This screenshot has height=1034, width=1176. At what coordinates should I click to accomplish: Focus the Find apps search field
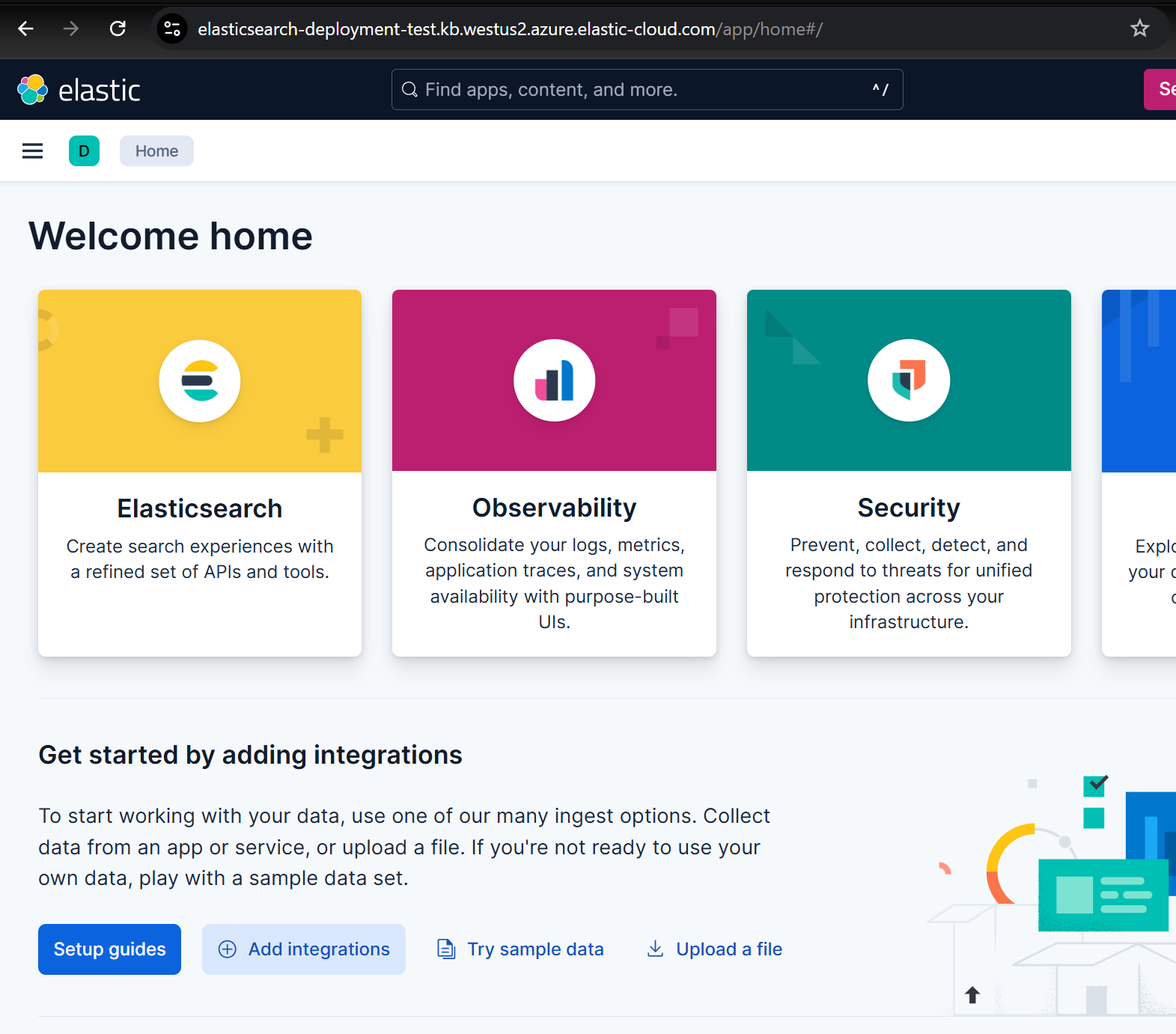click(647, 90)
